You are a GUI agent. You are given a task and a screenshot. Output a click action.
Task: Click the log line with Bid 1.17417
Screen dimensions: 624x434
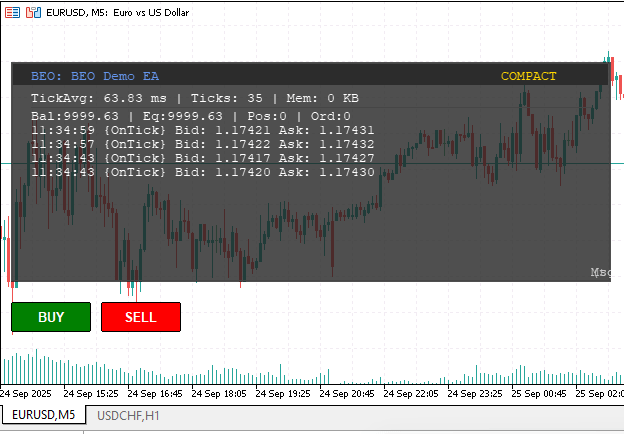click(203, 158)
